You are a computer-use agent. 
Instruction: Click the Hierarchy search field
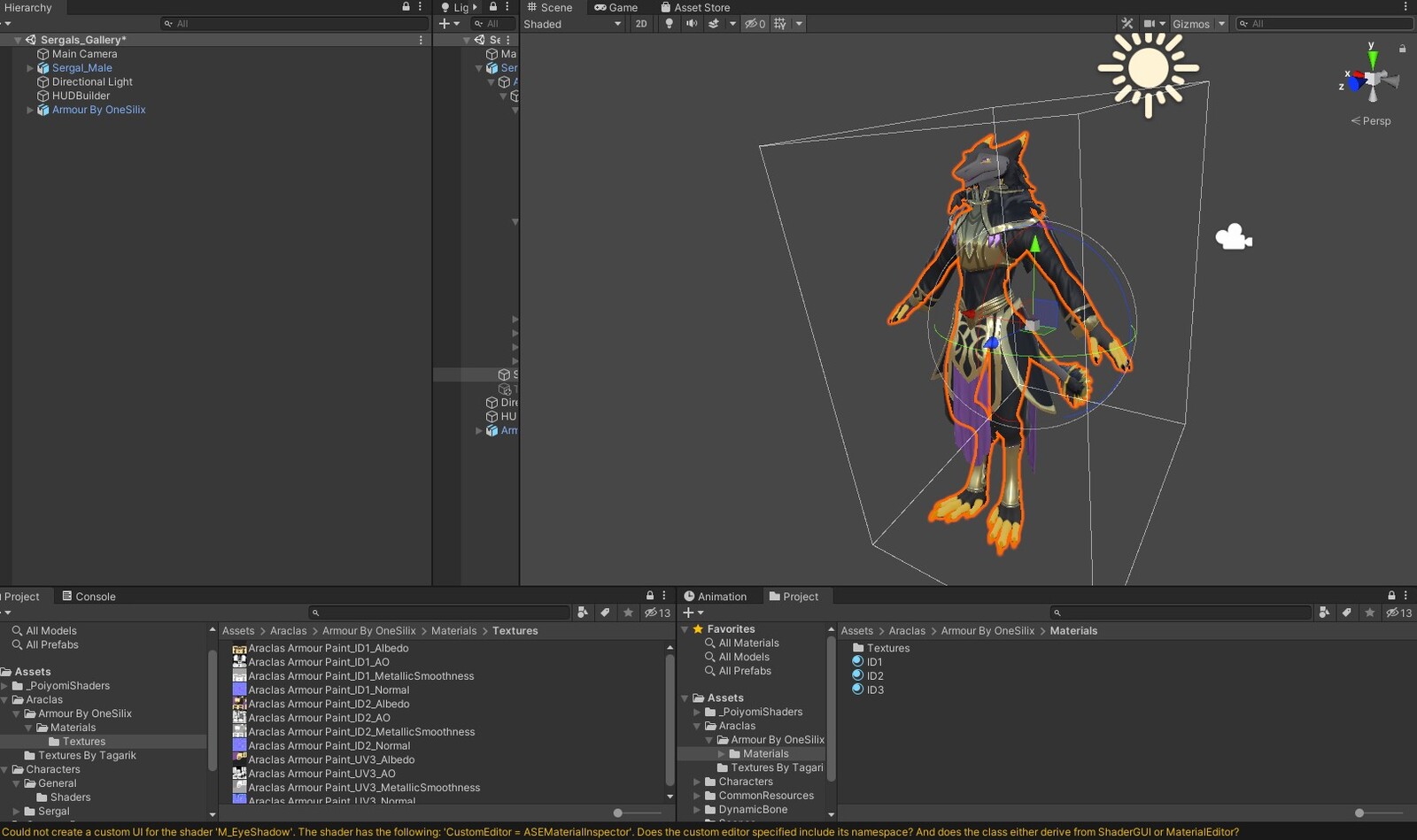(295, 24)
